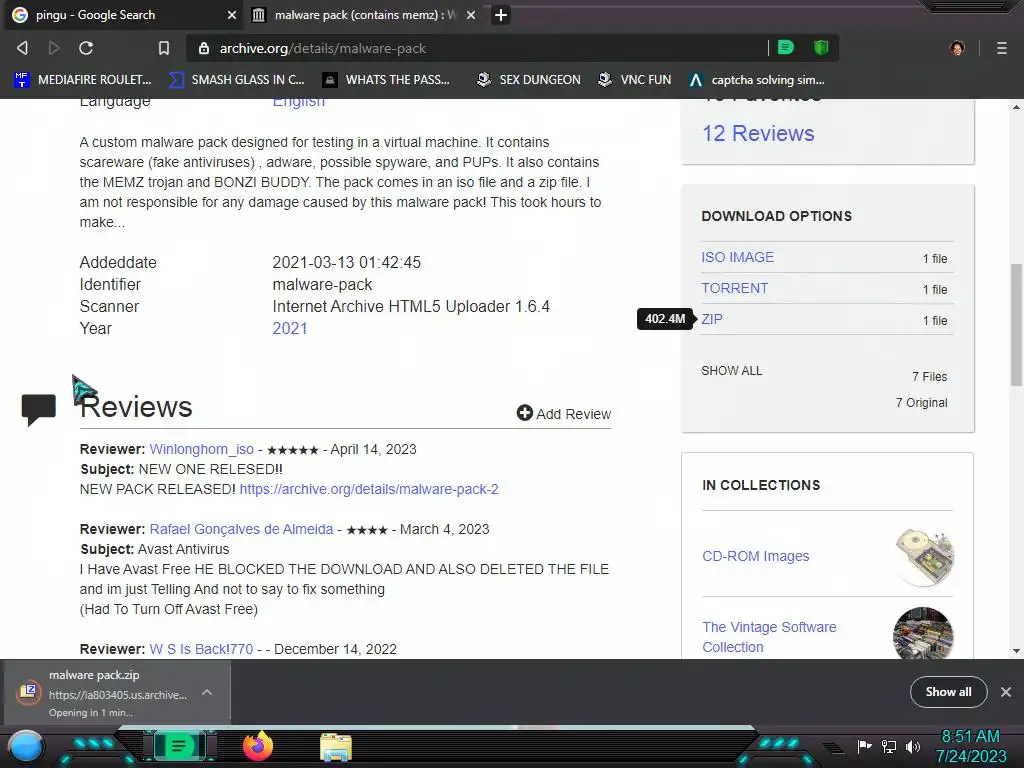
Task: Open the user profile avatar
Action: point(957,48)
